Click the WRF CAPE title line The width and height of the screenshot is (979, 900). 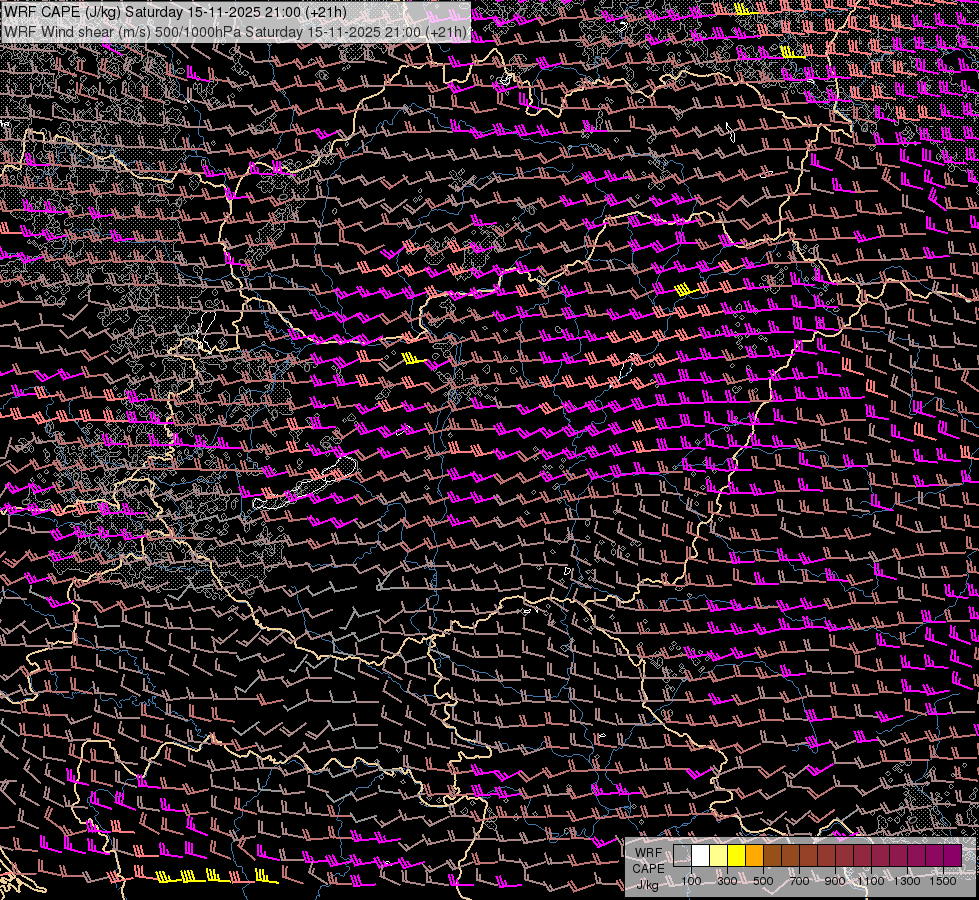[x=176, y=12]
